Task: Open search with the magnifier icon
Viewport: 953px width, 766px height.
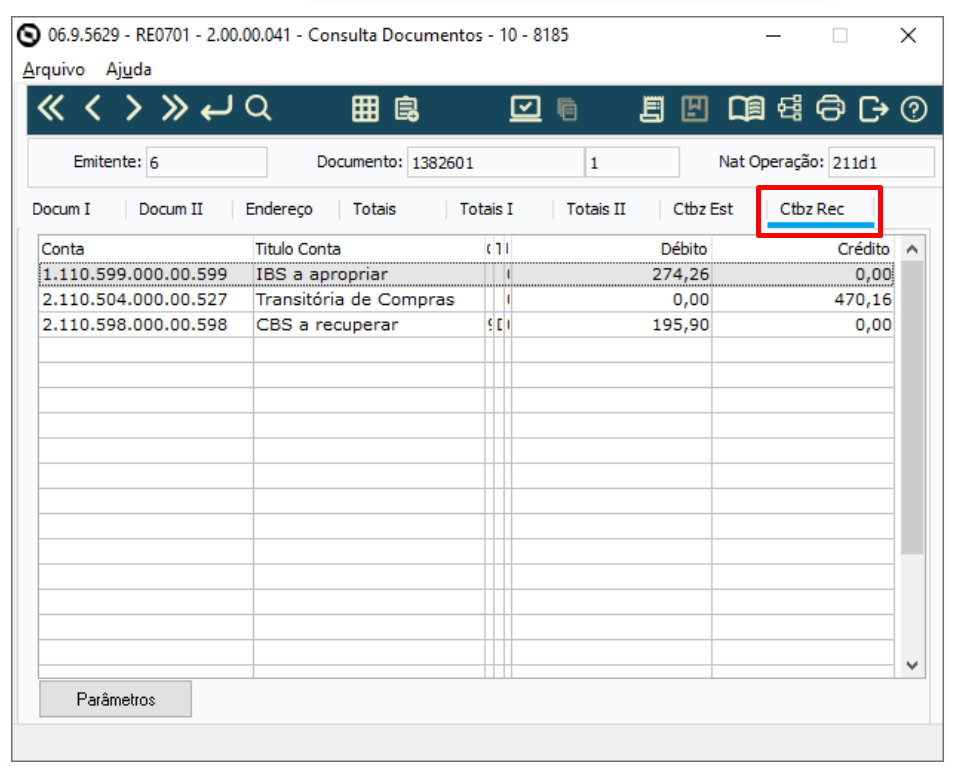Action: click(x=258, y=109)
